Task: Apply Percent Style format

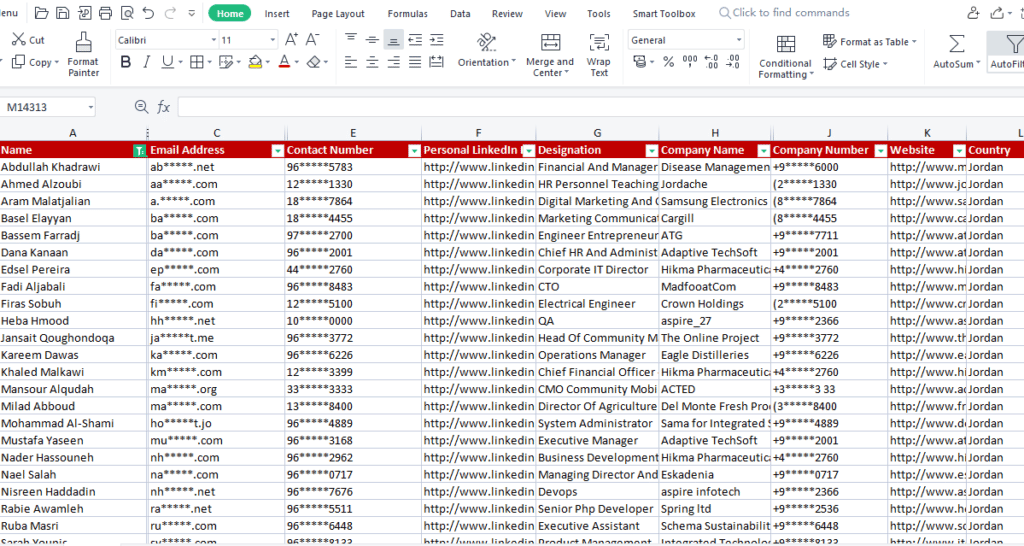Action: point(668,62)
